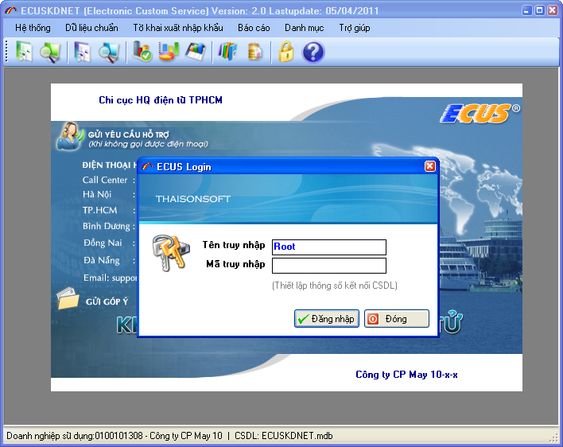
Task: Click the green magnifier search icon
Action: click(x=50, y=52)
